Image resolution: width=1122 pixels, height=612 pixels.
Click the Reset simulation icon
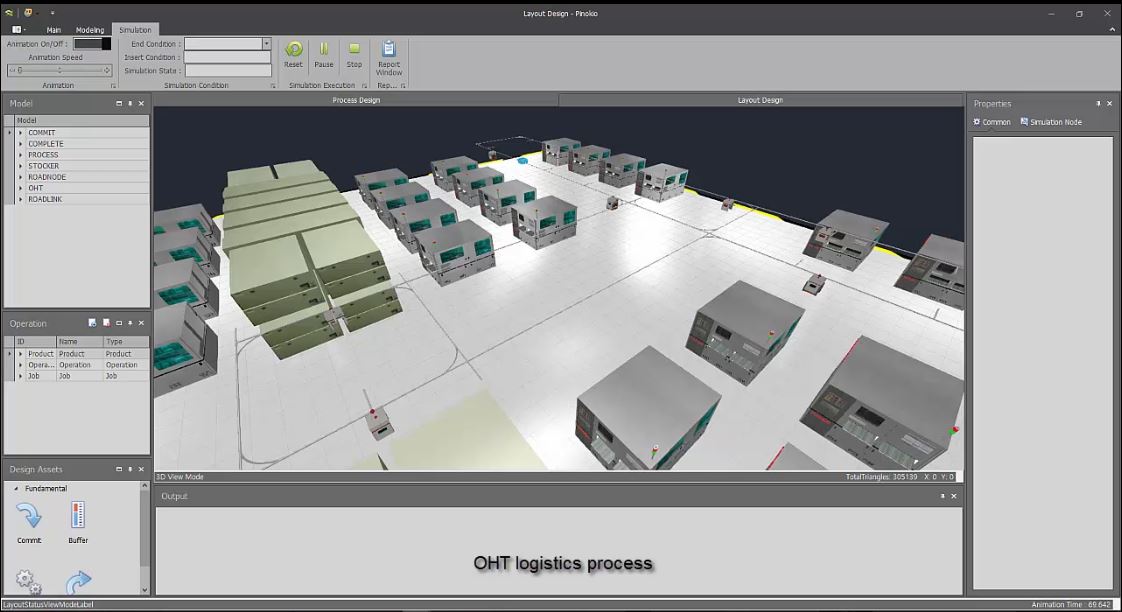coord(293,49)
